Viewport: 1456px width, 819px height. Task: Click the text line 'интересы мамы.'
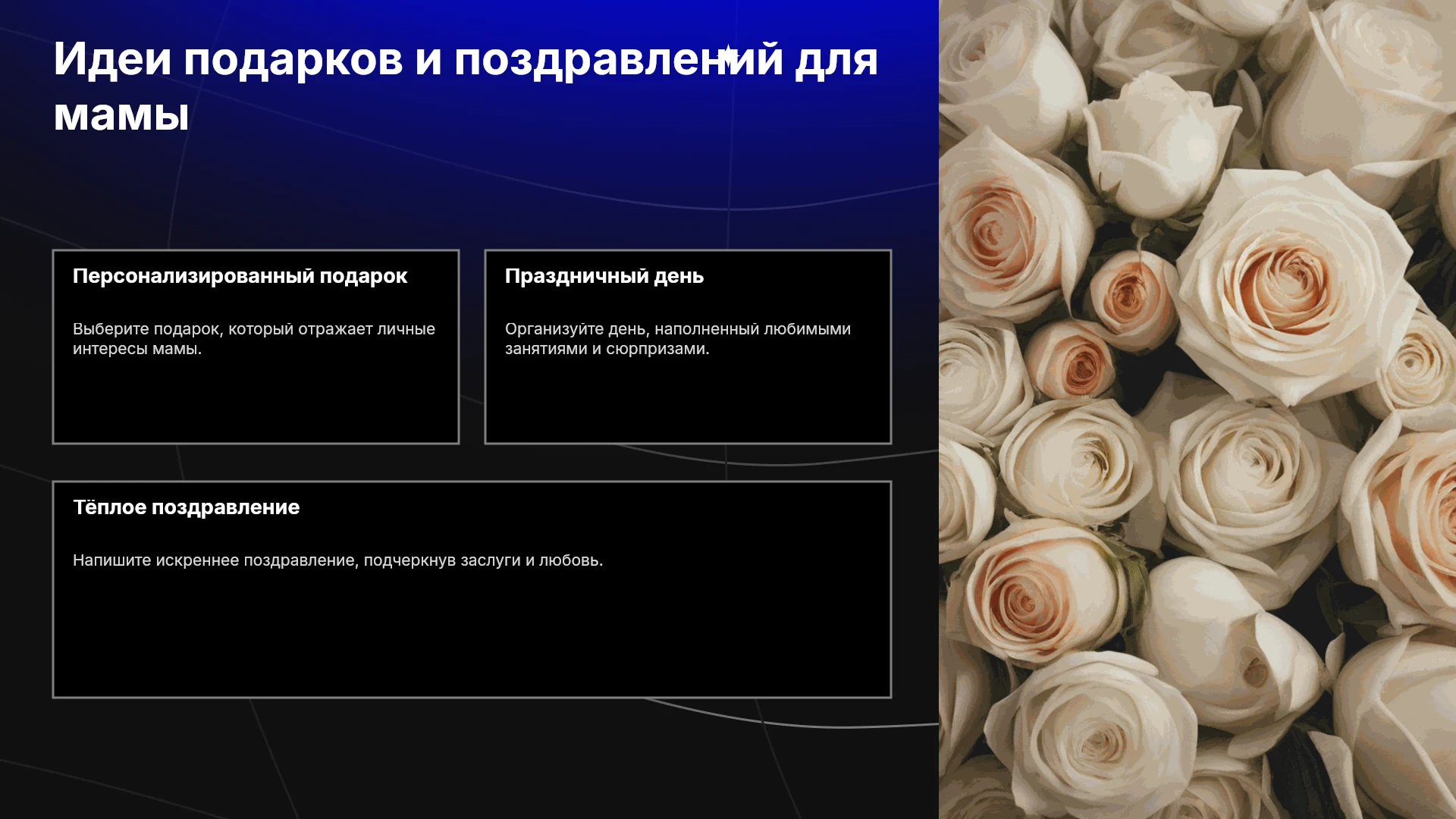137,349
